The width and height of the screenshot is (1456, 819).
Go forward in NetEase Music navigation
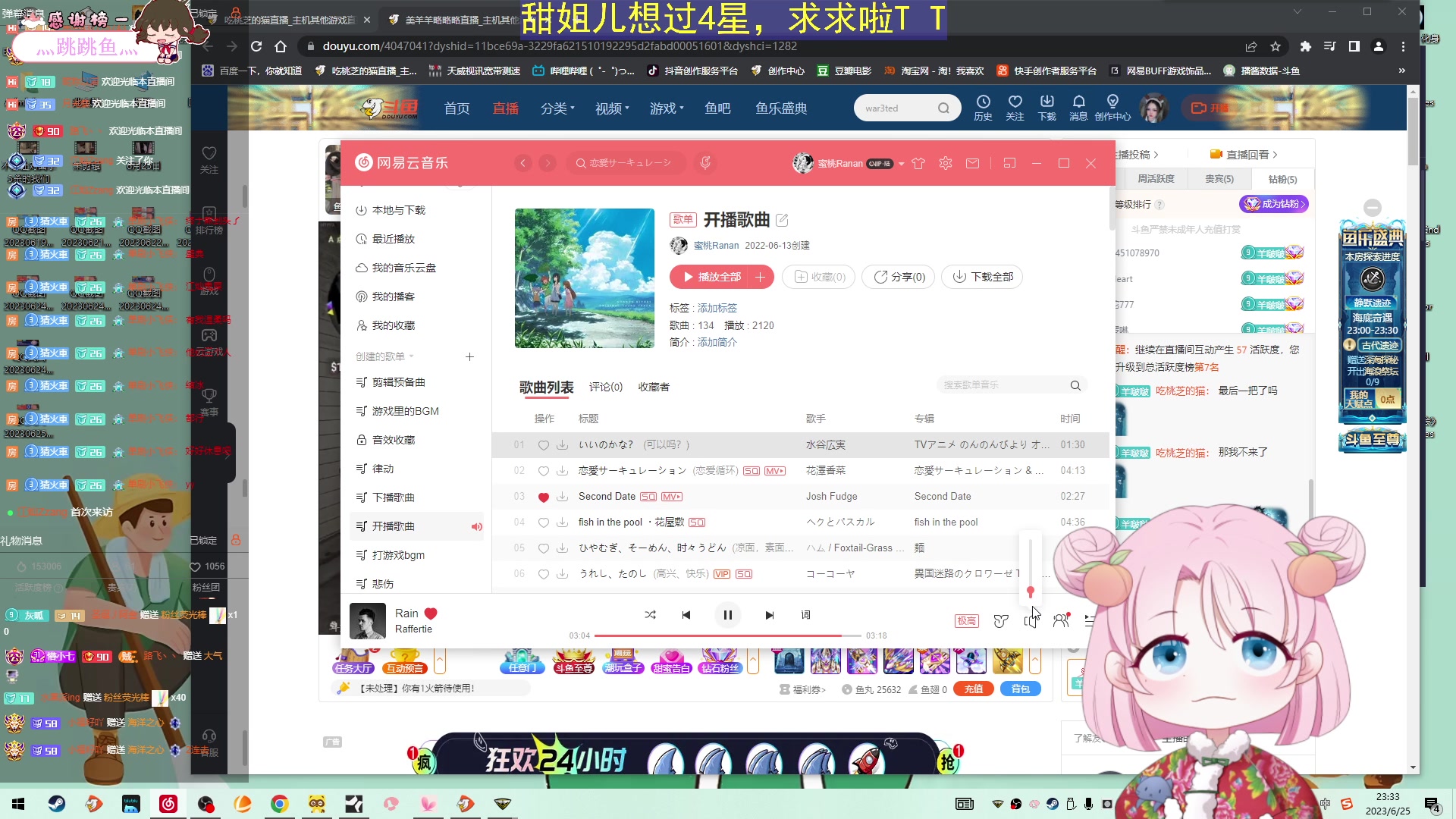(x=548, y=163)
